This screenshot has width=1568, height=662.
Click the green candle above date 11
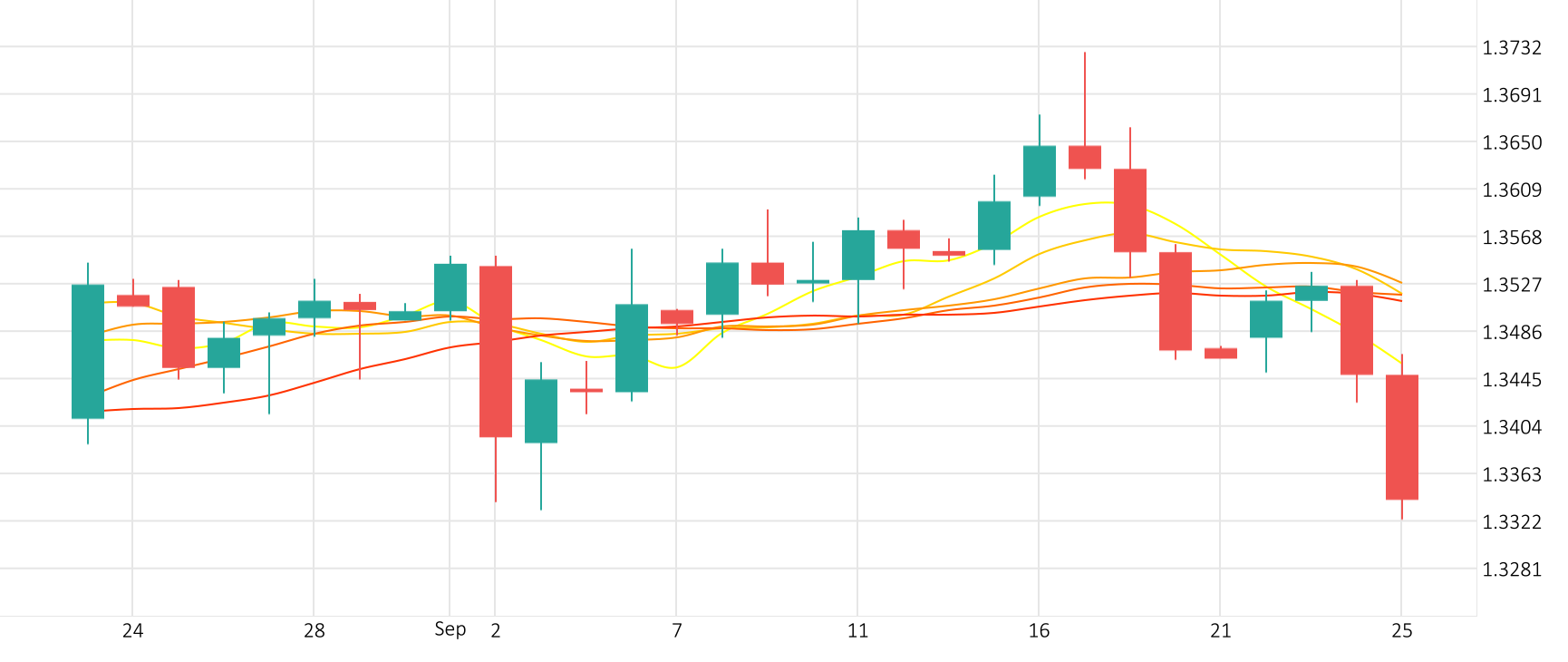(x=858, y=255)
